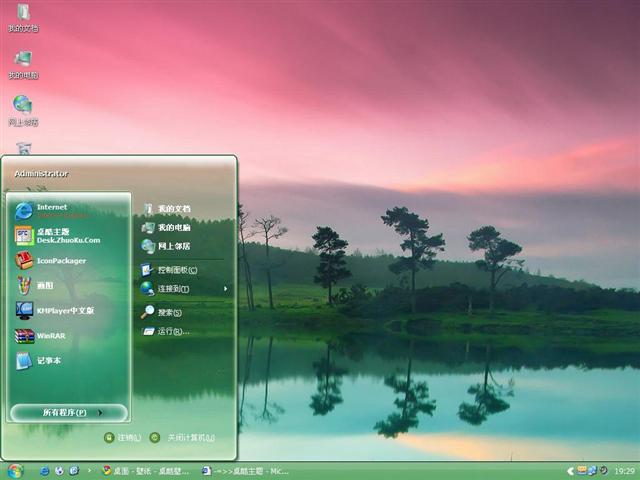Screen dimensions: 640x480
Task: Select the Recycle Bin desktop icon
Action: pyautogui.click(x=24, y=148)
